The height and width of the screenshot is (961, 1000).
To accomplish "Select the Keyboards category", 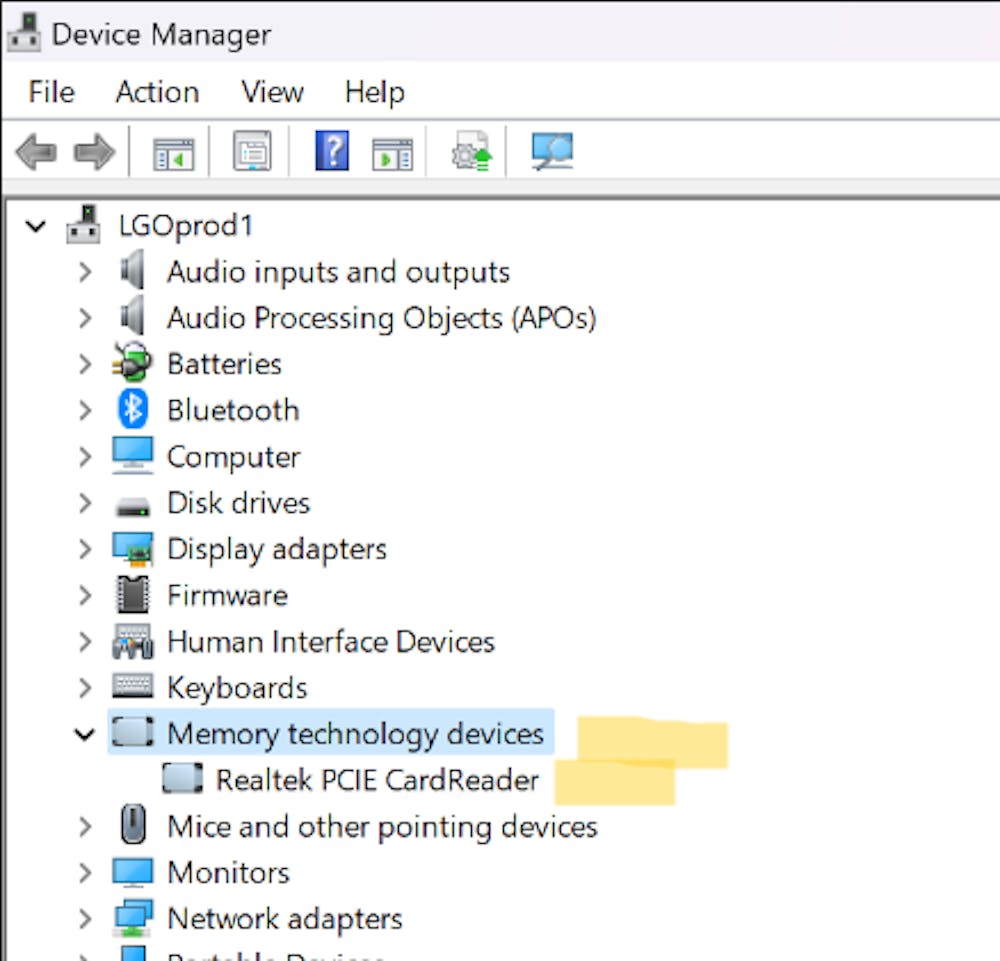I will click(x=237, y=688).
